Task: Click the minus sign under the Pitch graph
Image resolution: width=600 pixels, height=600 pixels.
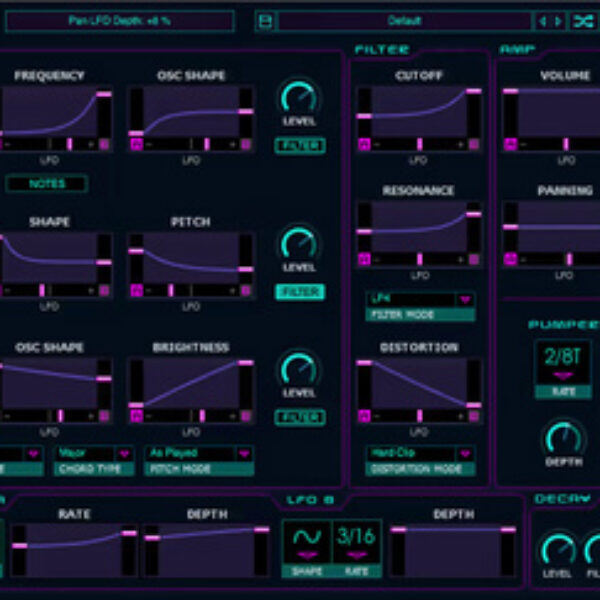Action: [149, 291]
